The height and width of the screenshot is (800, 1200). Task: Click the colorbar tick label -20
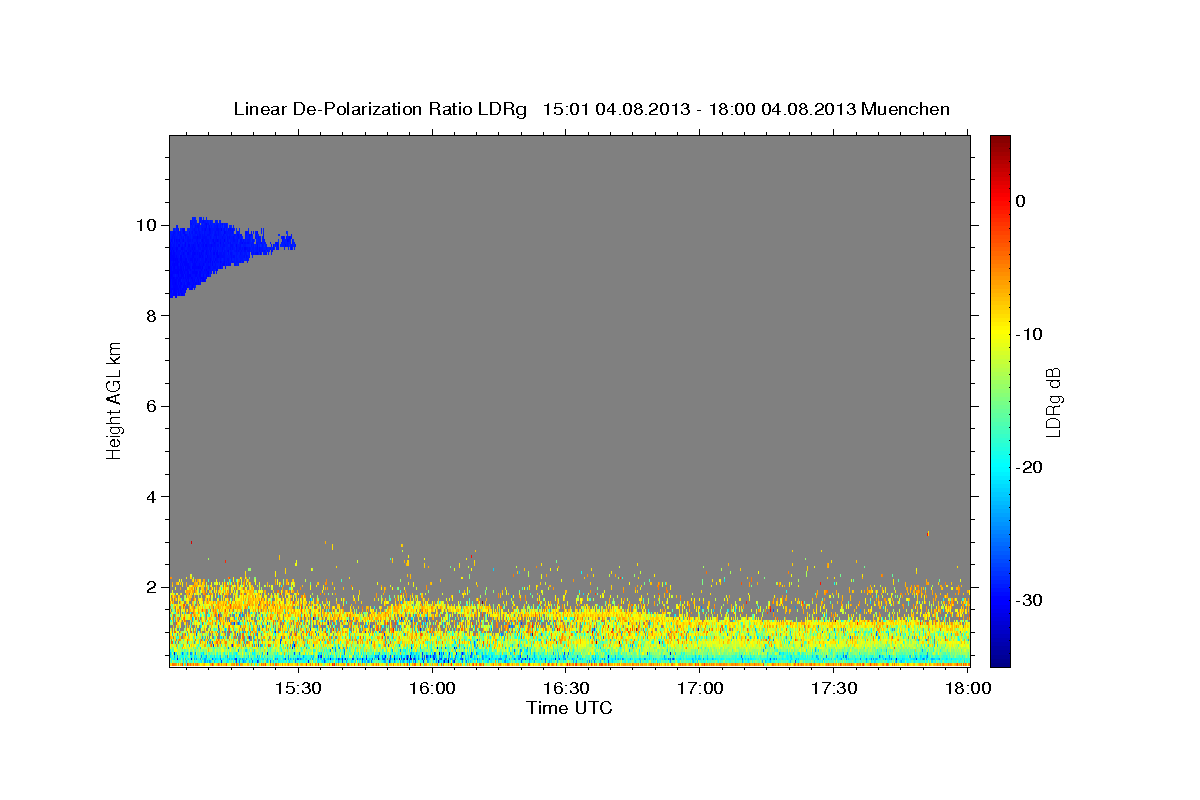(x=1028, y=467)
